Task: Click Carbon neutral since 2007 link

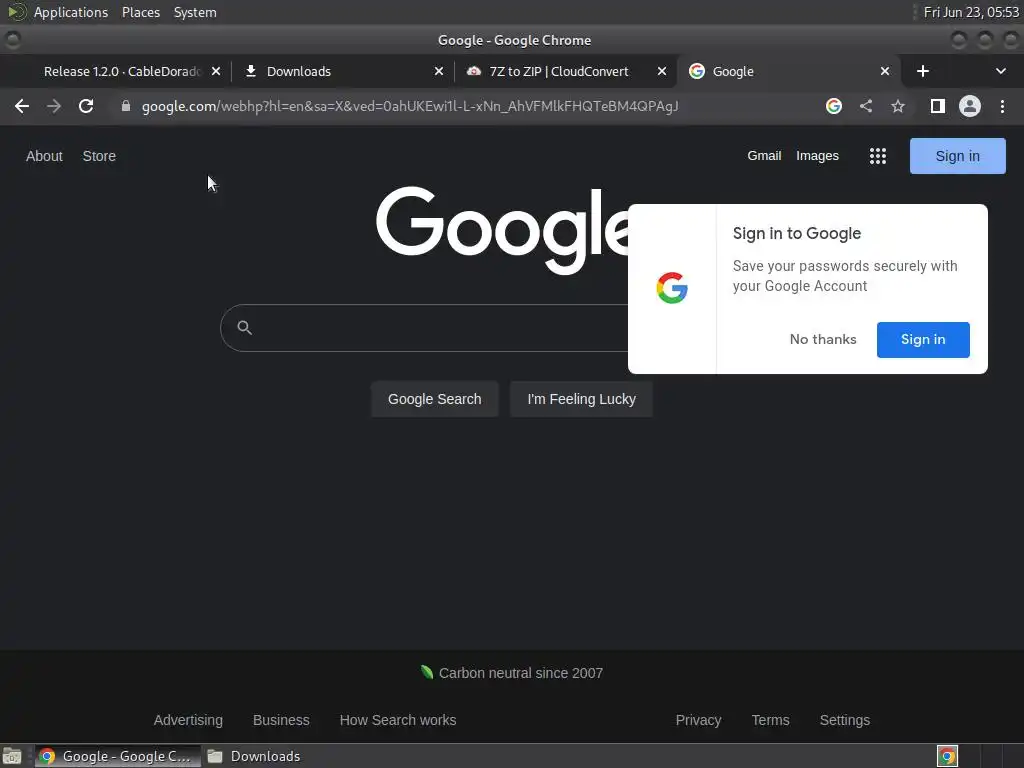Action: point(512,673)
